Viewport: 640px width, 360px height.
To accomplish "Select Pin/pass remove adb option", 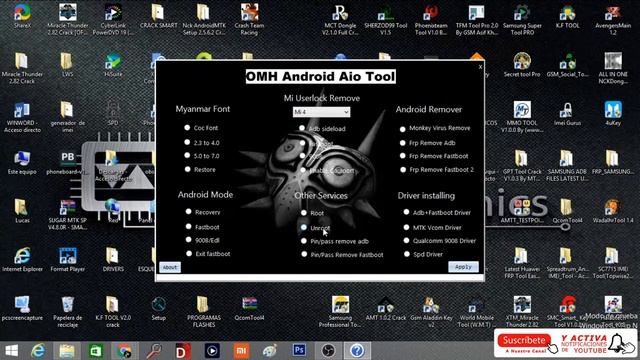I will pyautogui.click(x=304, y=241).
